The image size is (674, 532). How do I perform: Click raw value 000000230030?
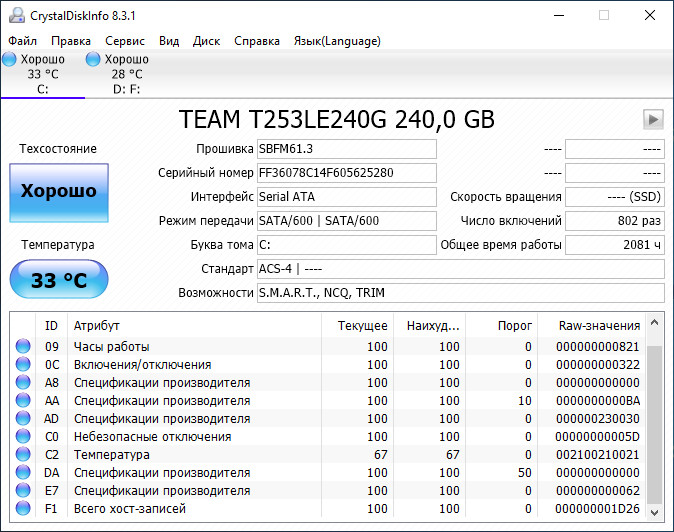pyautogui.click(x=597, y=419)
